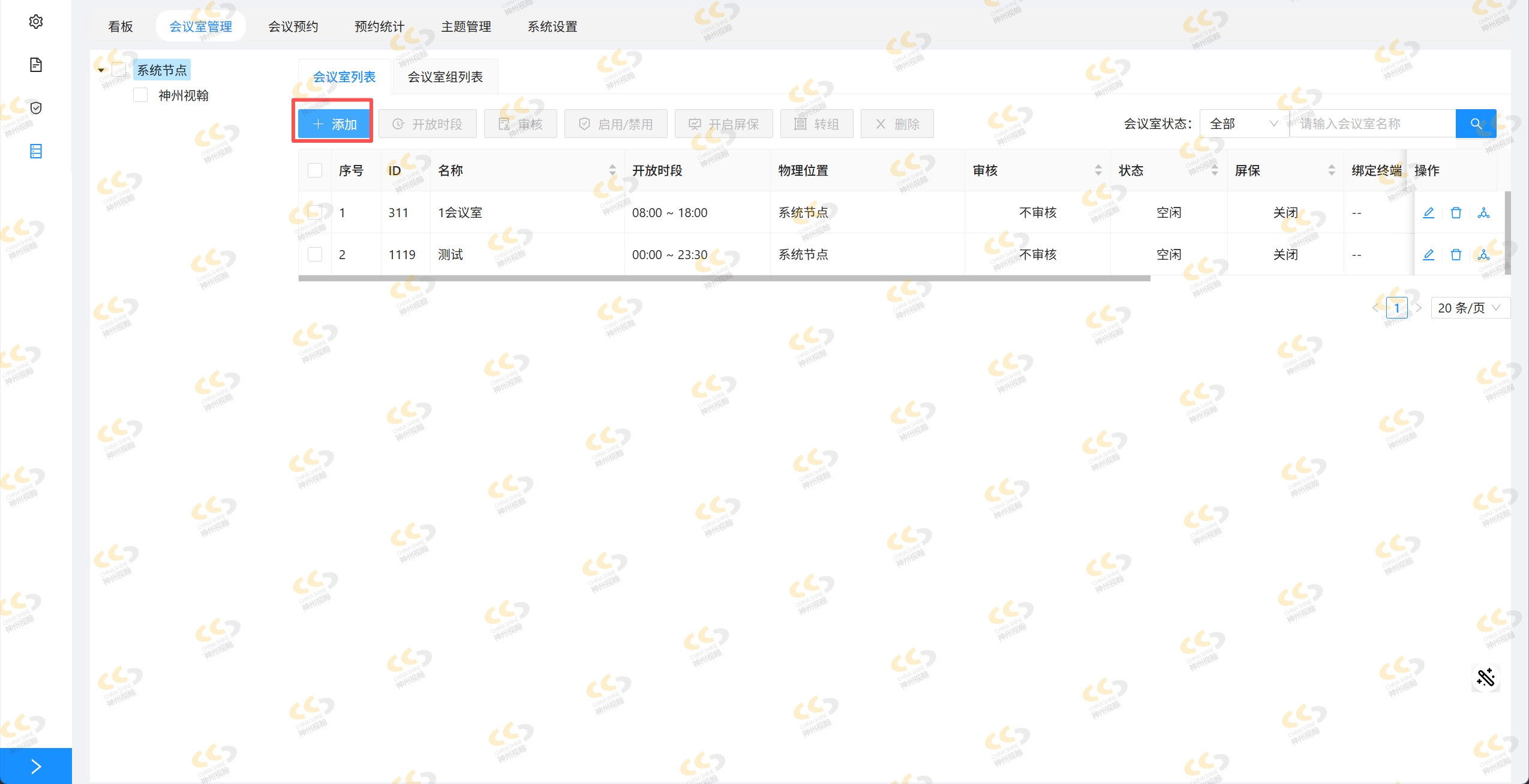Click the shield icon in left sidebar
Screen dimensions: 1529x784
[36, 108]
